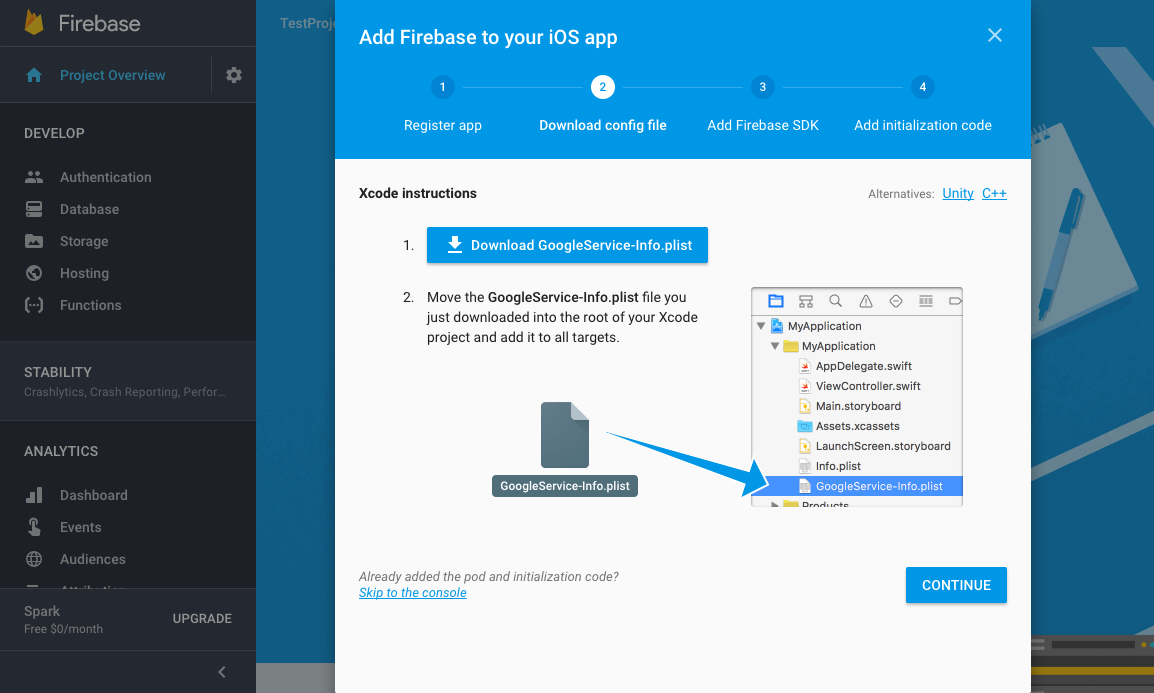Select the Storage sidebar icon
1154x693 pixels.
tap(34, 240)
